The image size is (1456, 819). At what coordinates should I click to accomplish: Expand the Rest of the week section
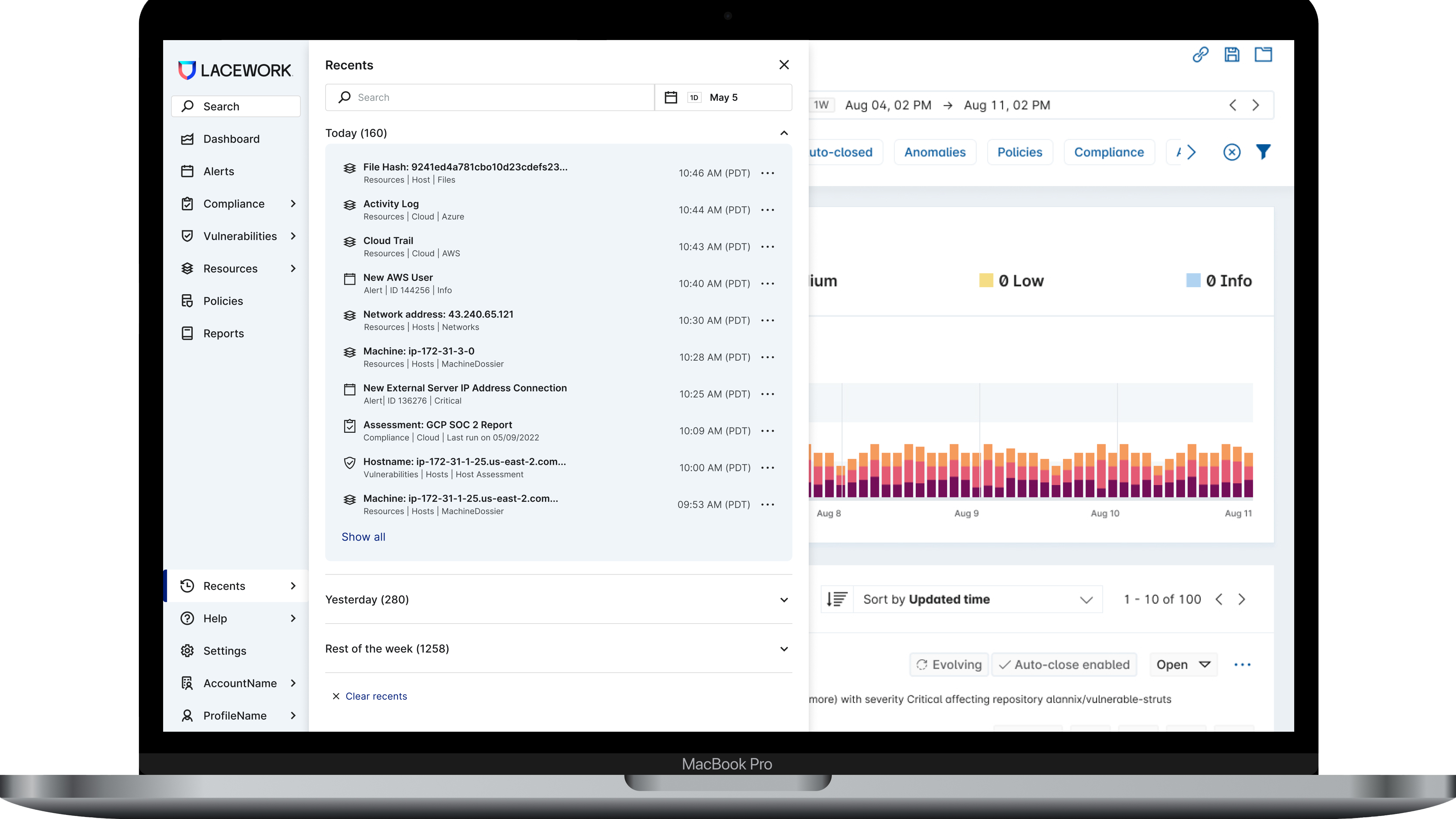tap(784, 649)
